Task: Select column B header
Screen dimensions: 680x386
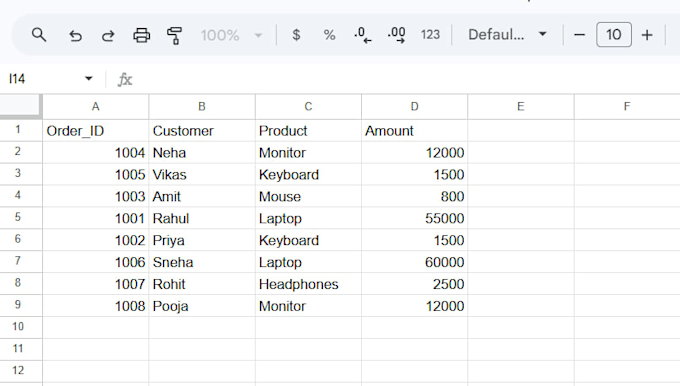Action: point(202,107)
